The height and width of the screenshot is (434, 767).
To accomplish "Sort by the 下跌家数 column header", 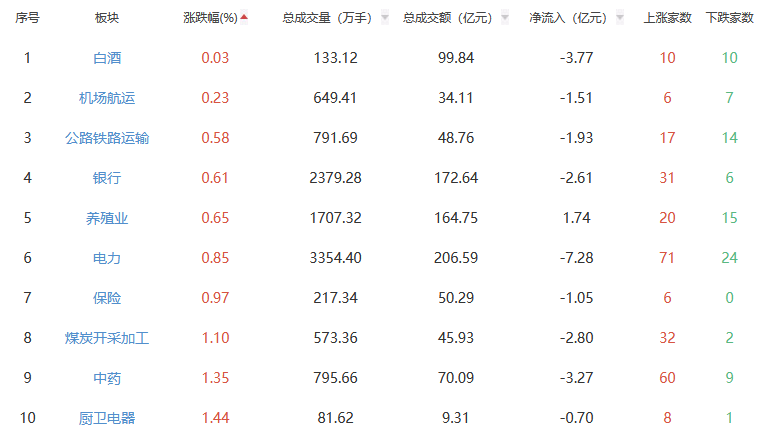I will point(729,18).
